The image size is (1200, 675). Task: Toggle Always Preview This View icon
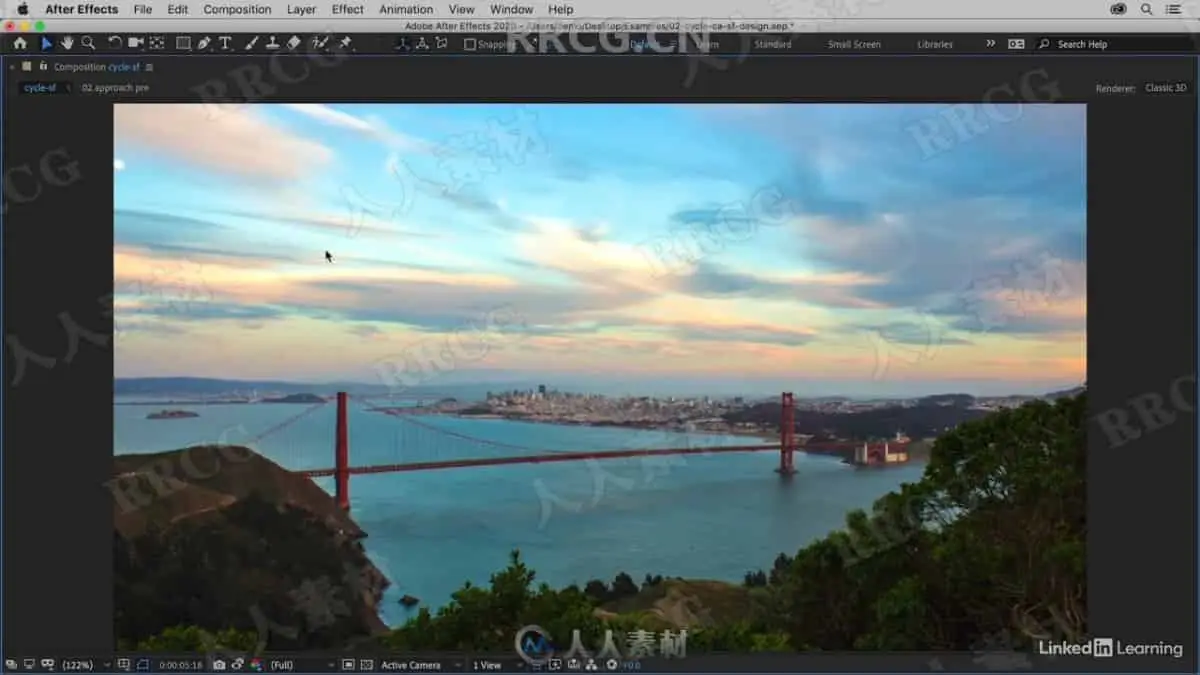point(11,665)
